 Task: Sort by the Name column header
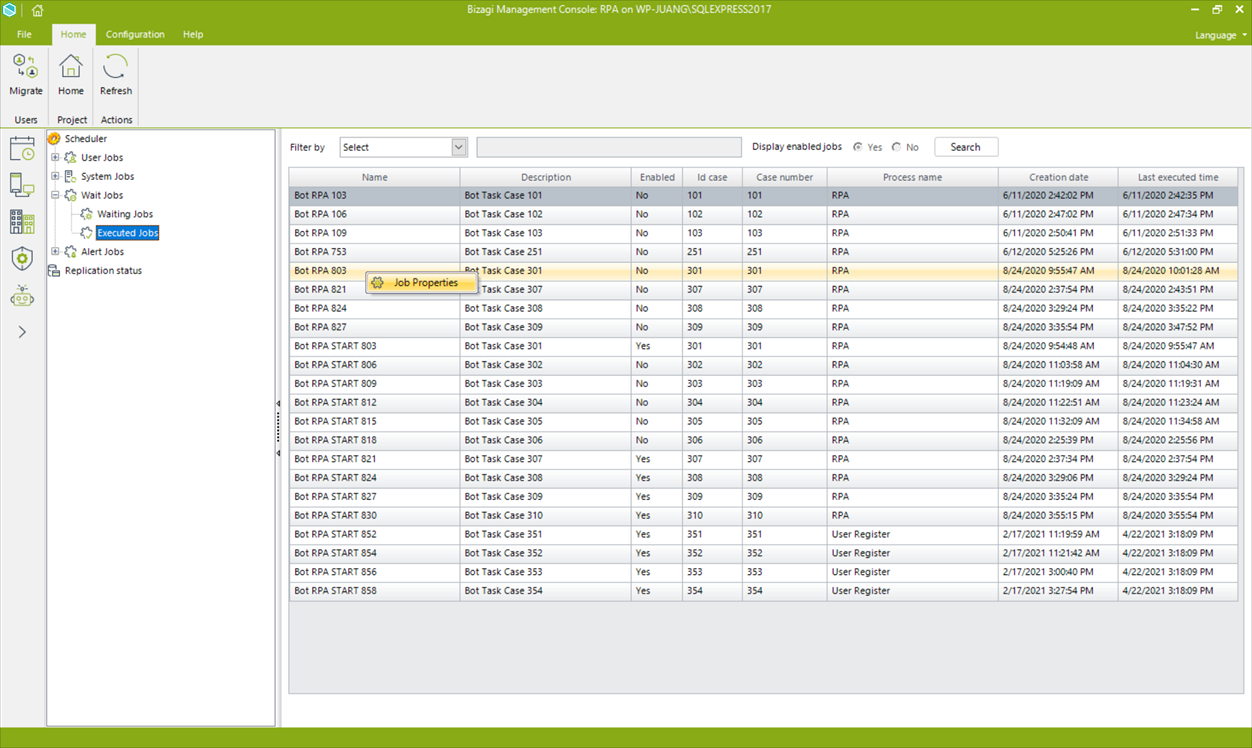(375, 177)
